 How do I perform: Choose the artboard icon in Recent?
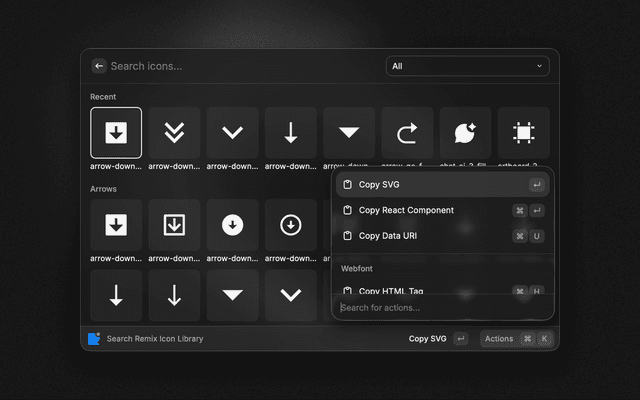(x=523, y=133)
